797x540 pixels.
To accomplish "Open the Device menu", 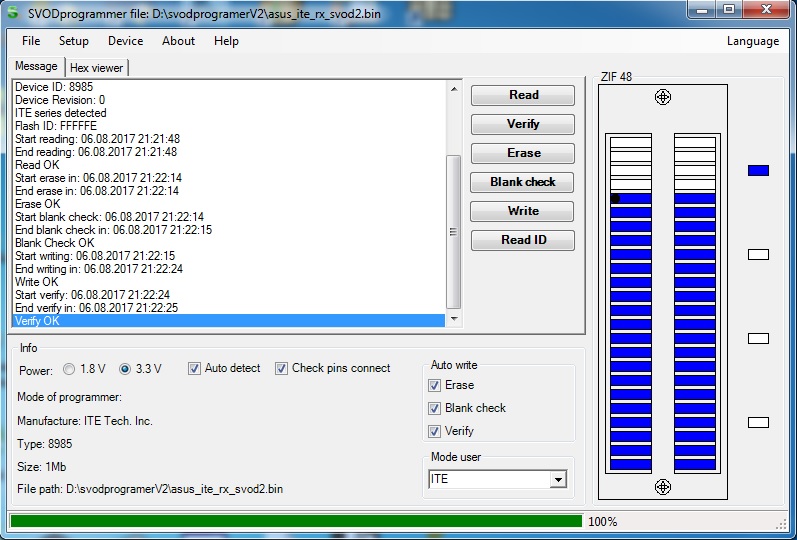I will coord(125,41).
